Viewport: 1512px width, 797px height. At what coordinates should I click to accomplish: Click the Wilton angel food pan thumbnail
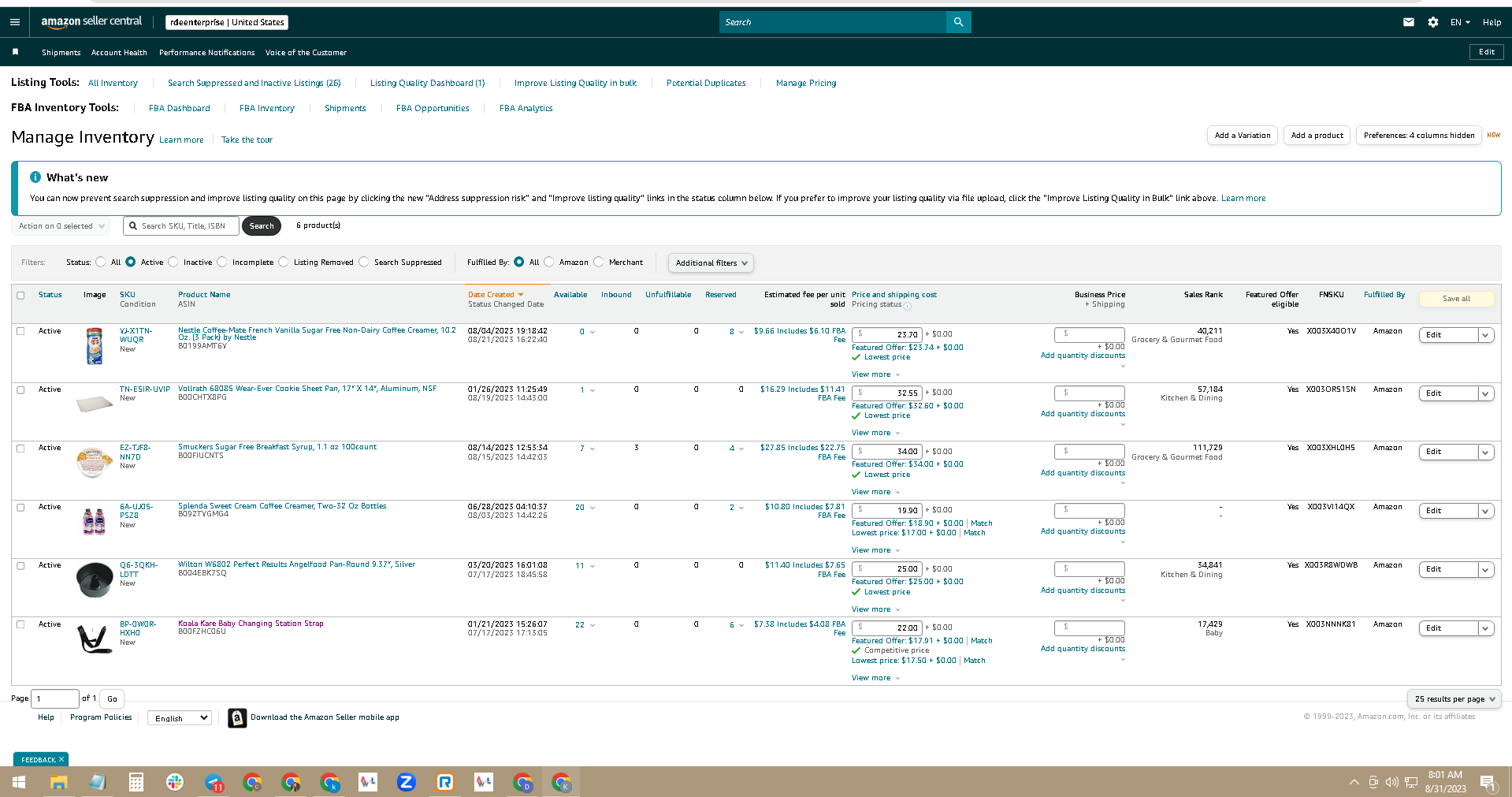coord(95,579)
